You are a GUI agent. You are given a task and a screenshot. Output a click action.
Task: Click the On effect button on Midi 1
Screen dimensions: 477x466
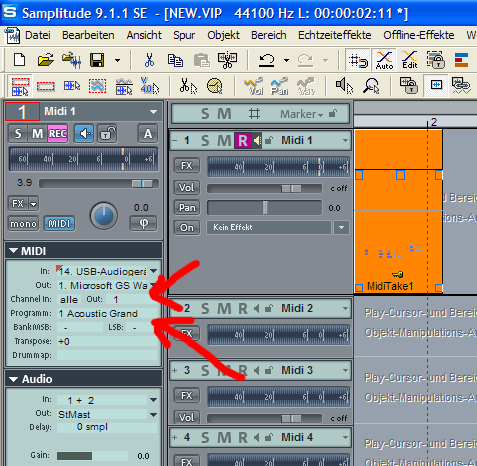pyautogui.click(x=187, y=228)
